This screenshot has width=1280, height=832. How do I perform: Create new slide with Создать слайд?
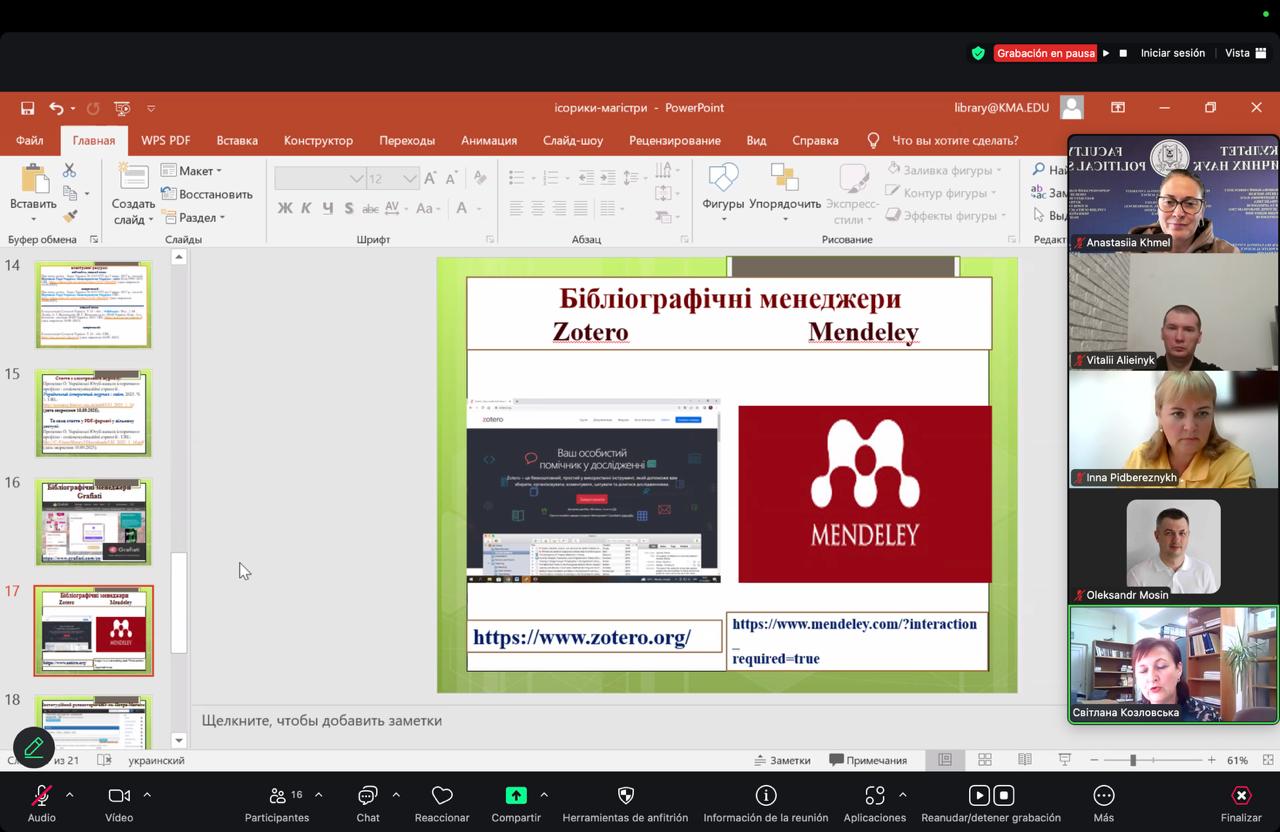tap(133, 193)
